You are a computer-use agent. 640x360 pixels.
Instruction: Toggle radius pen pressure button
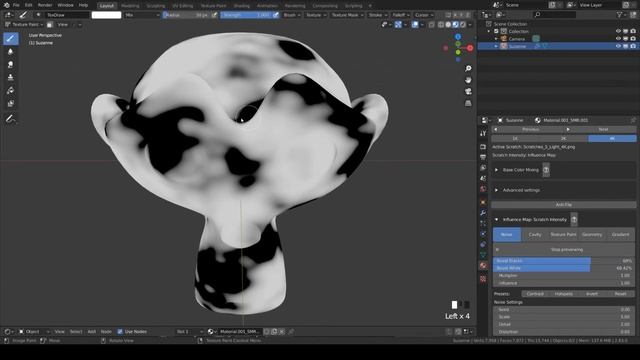coord(214,15)
